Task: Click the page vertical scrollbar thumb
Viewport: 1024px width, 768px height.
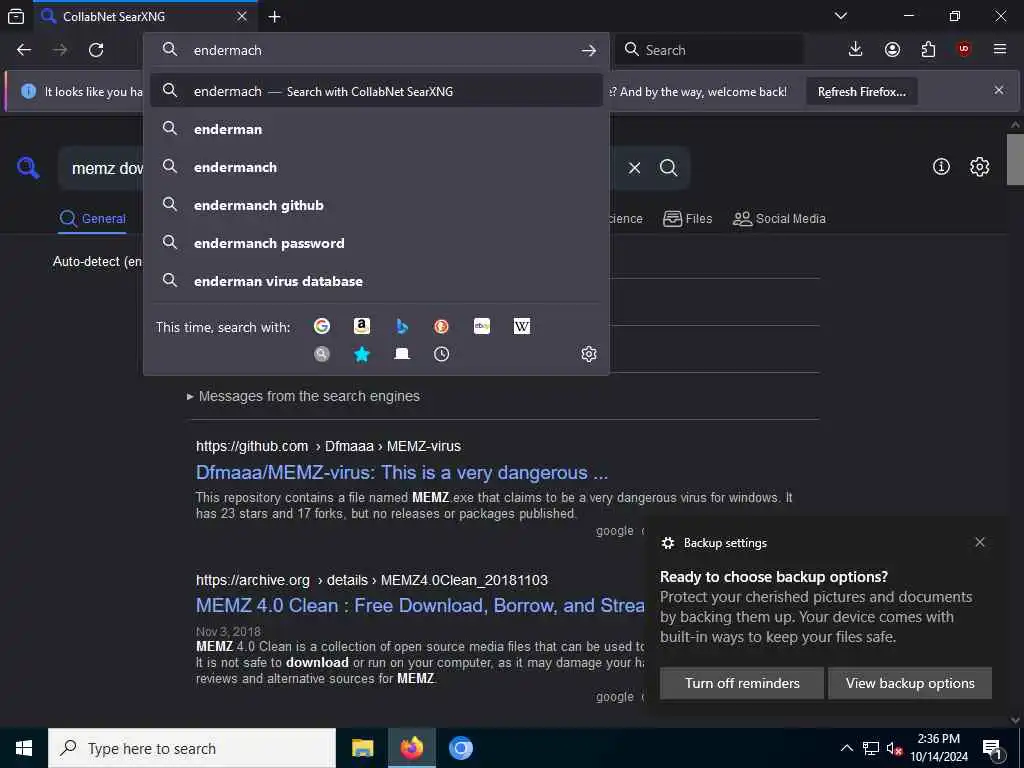Action: [x=1015, y=159]
